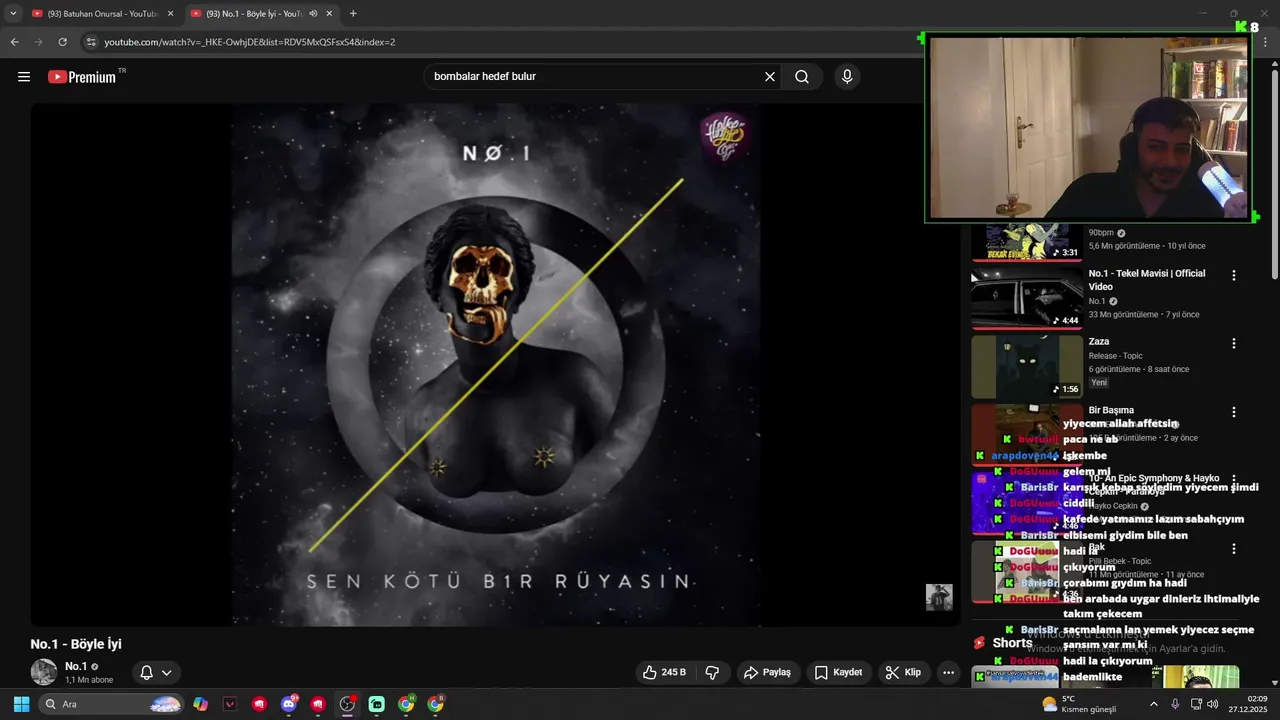Open the tab search dropdown arrow
The width and height of the screenshot is (1280, 720).
[13, 14]
